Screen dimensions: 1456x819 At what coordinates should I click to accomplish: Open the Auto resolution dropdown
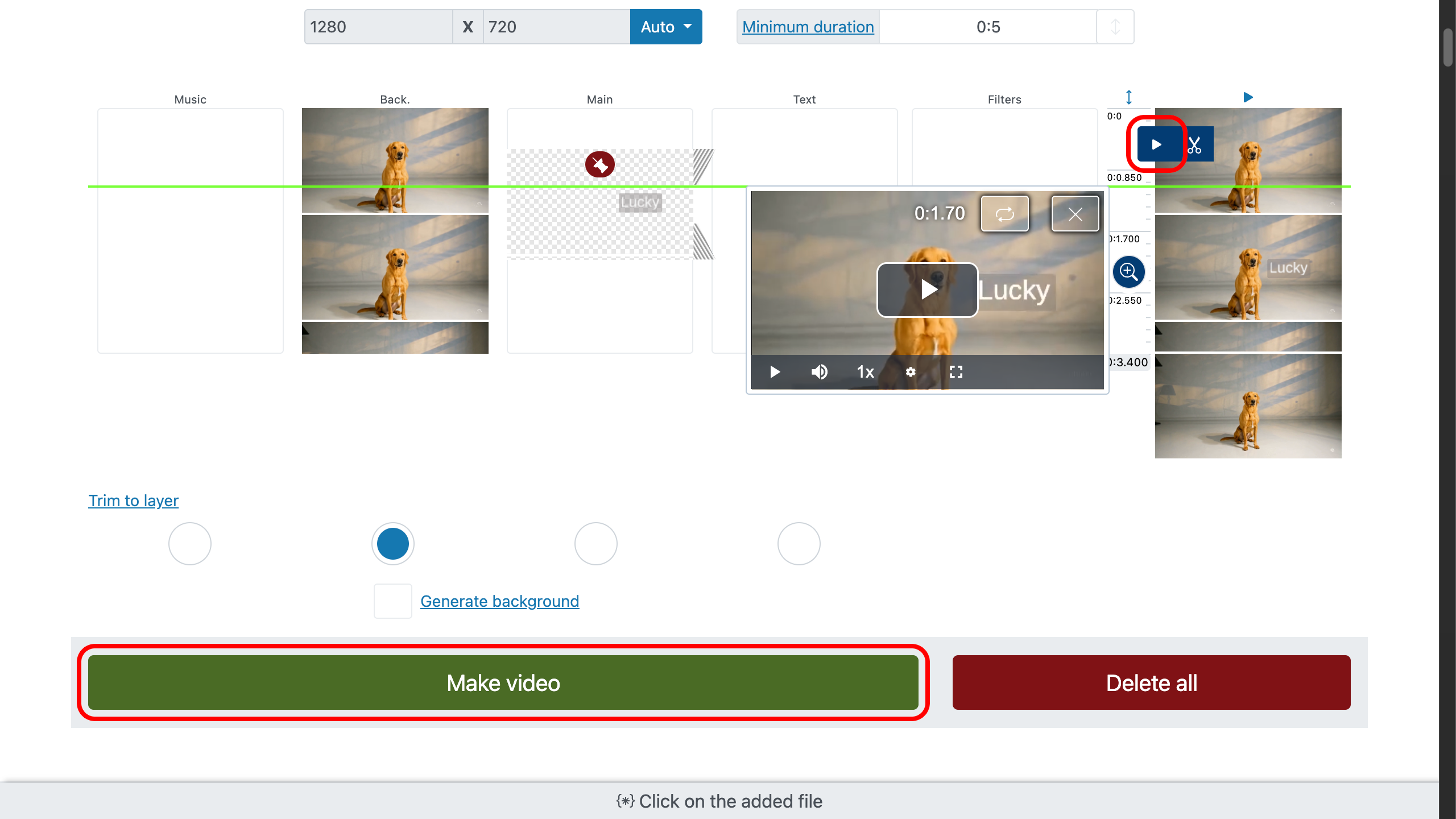665,26
